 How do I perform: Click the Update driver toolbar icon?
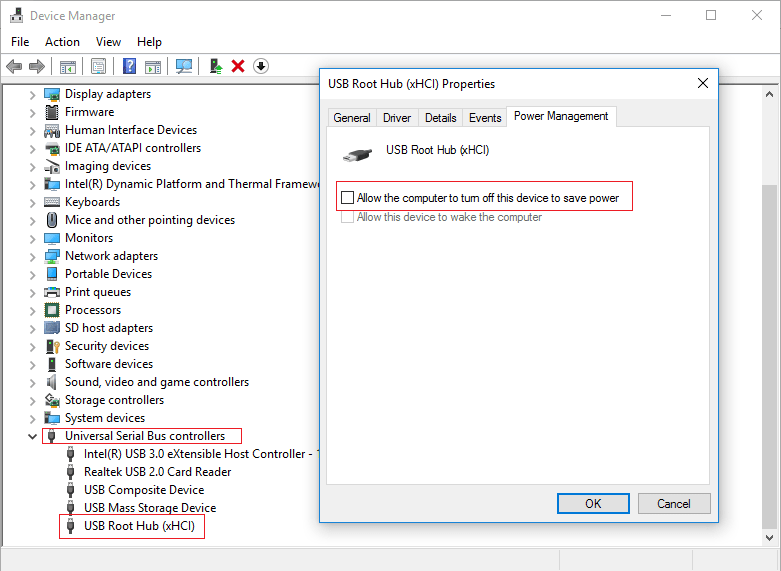point(216,66)
